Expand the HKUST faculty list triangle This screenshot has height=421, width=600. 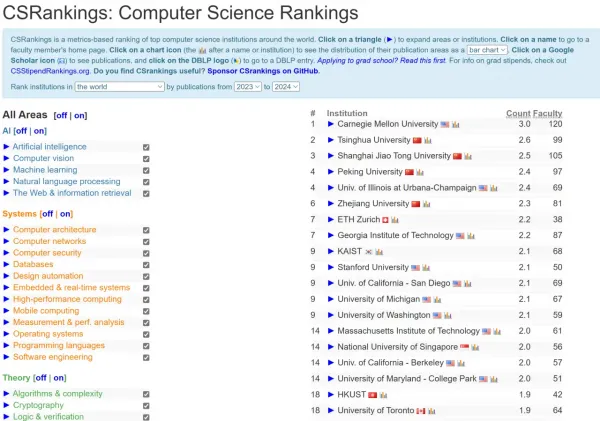click(x=331, y=395)
